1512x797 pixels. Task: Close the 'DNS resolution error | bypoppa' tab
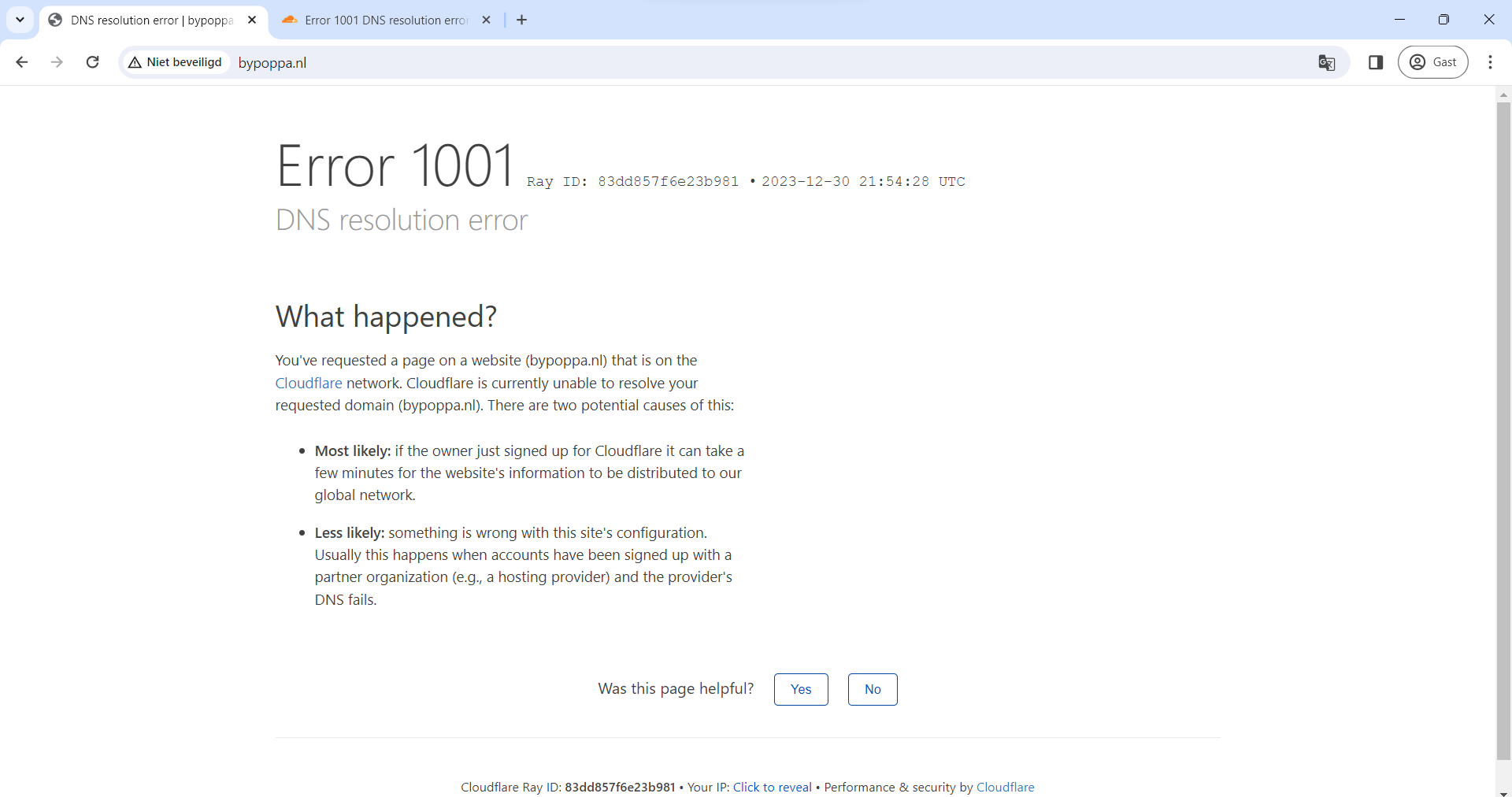click(252, 20)
